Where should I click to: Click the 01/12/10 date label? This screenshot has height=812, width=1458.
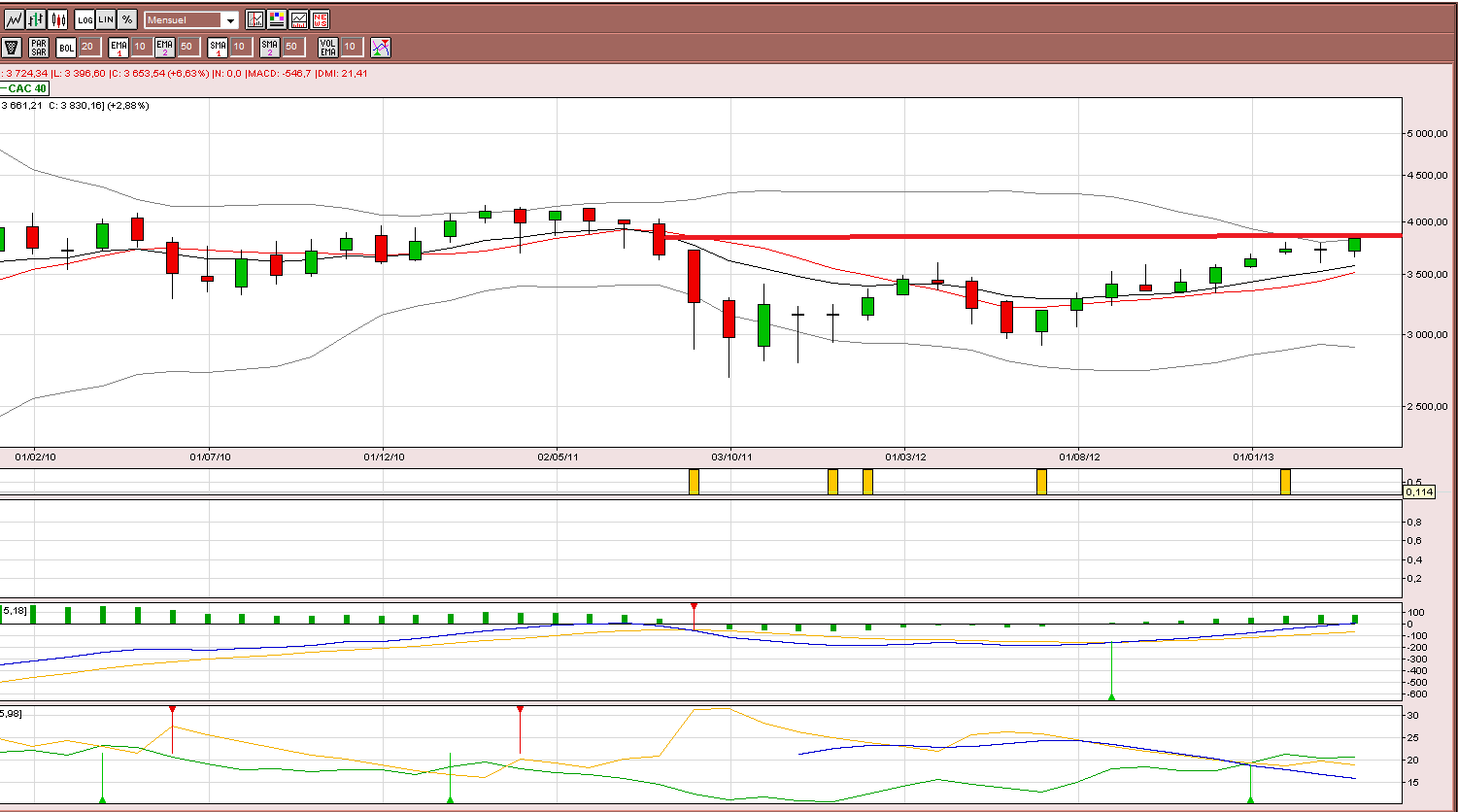(384, 456)
